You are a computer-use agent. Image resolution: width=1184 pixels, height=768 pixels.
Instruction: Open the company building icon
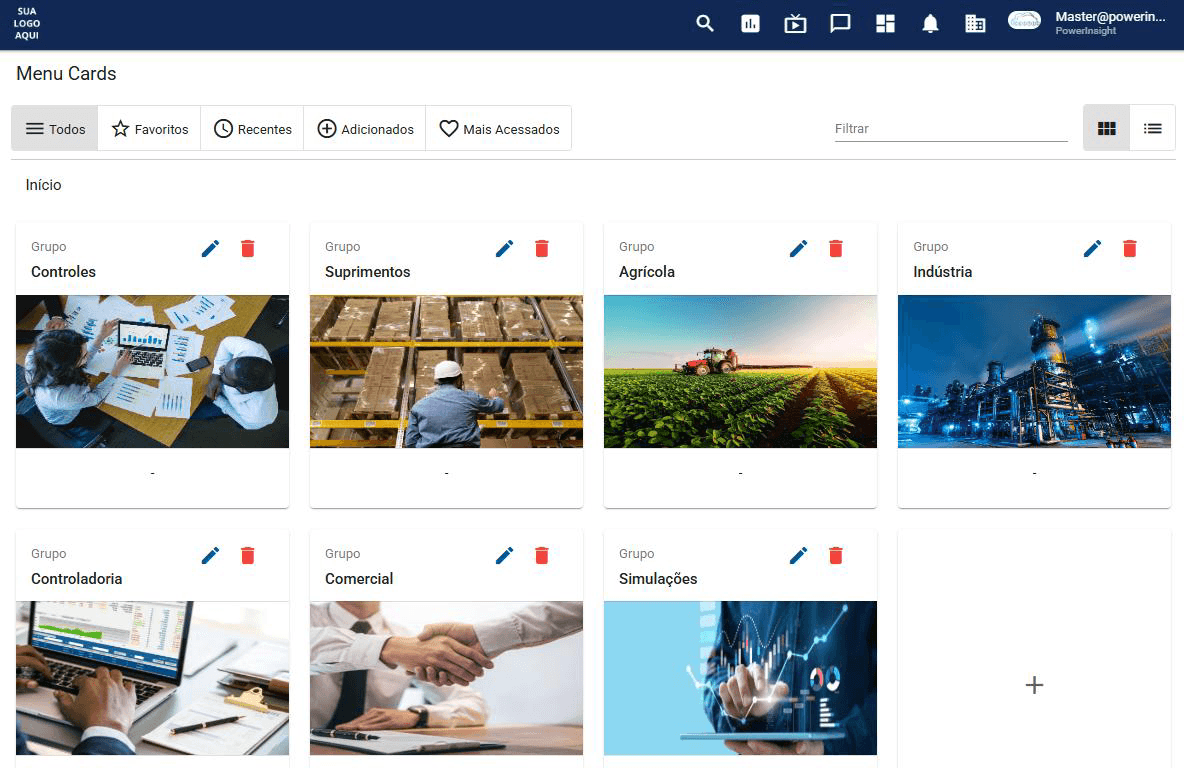pyautogui.click(x=975, y=24)
